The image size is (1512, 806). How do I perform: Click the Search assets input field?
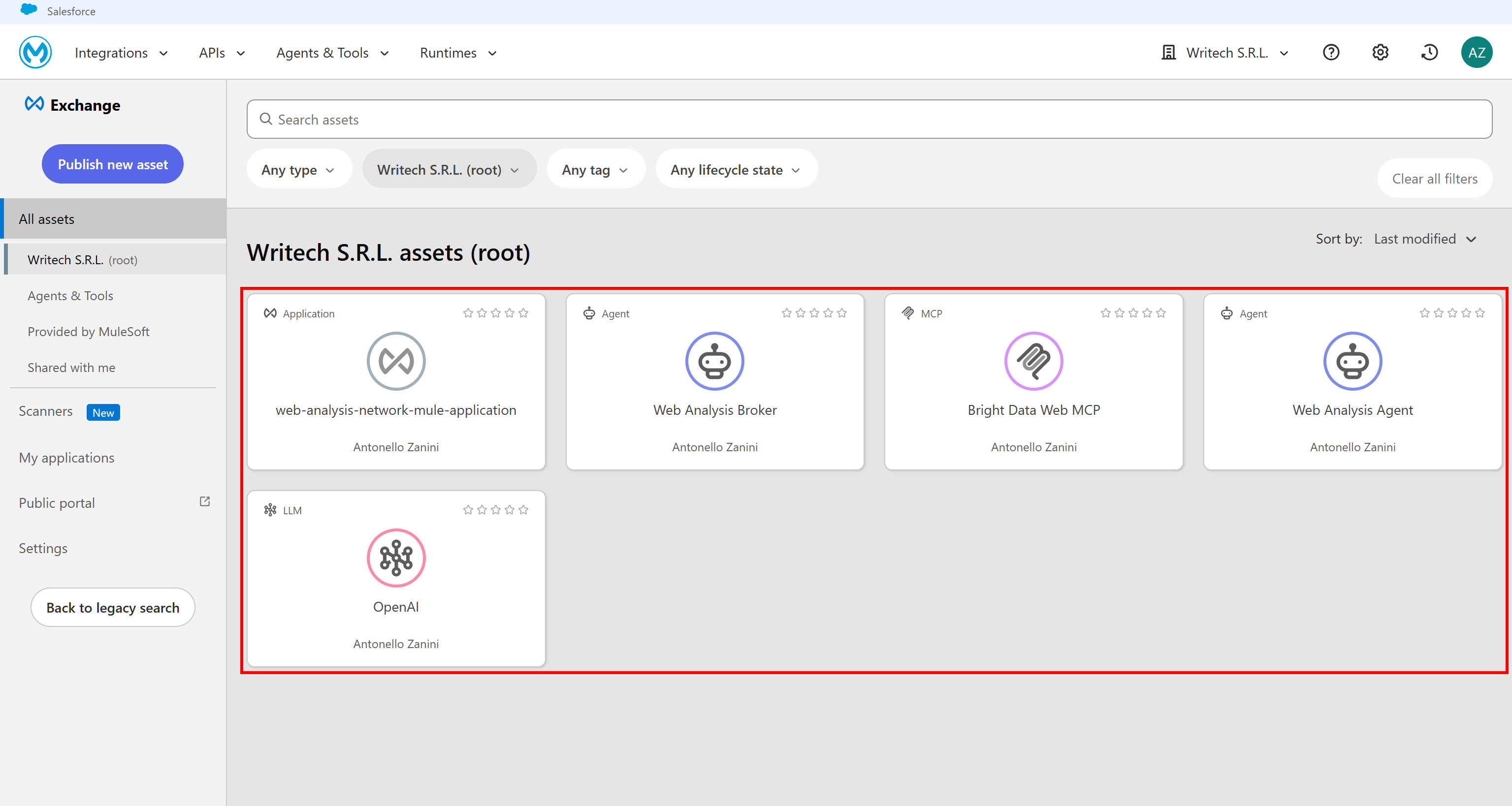point(869,119)
